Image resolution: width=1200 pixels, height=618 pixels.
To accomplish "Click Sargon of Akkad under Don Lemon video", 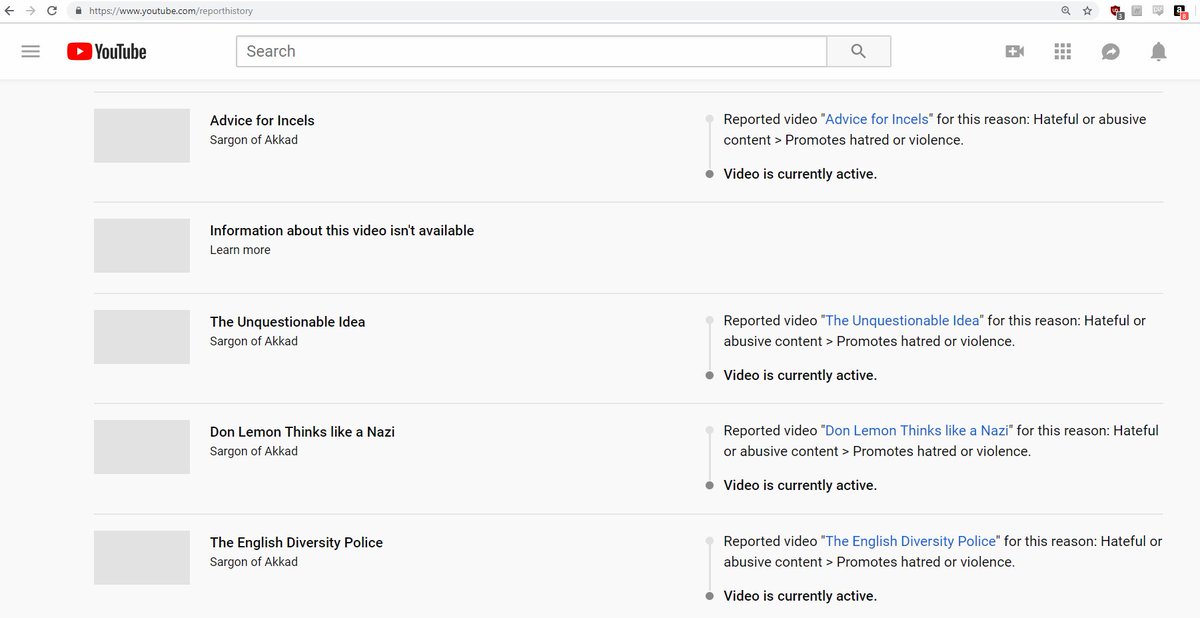I will click(254, 451).
